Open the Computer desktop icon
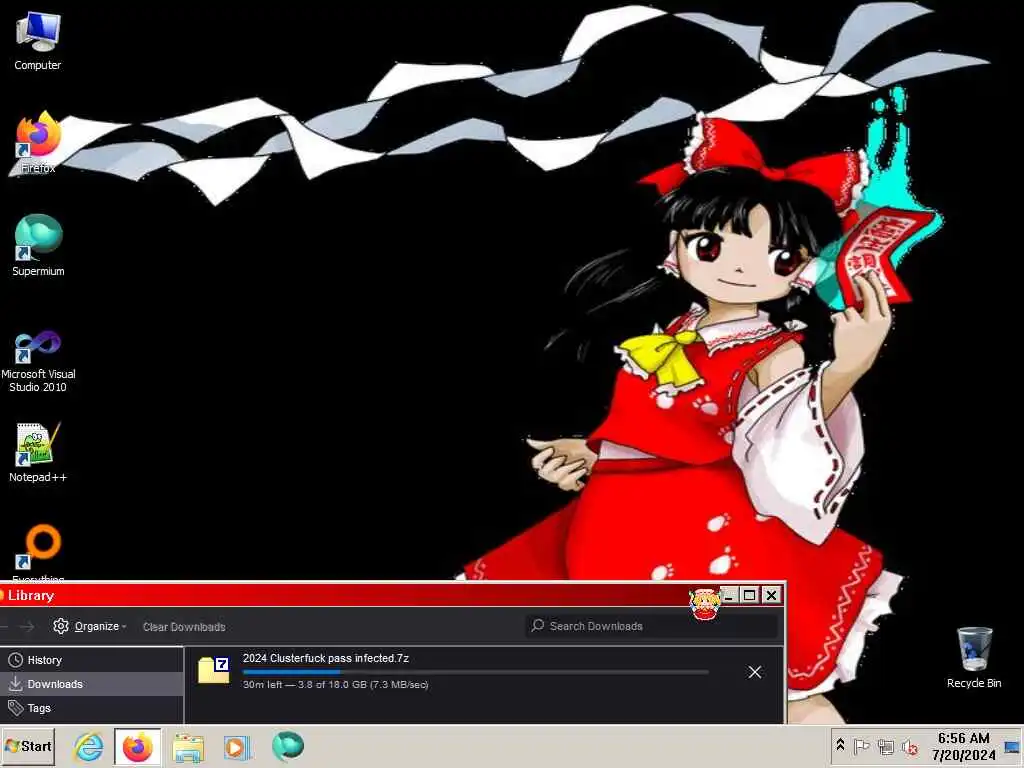1024x768 pixels. click(38, 41)
